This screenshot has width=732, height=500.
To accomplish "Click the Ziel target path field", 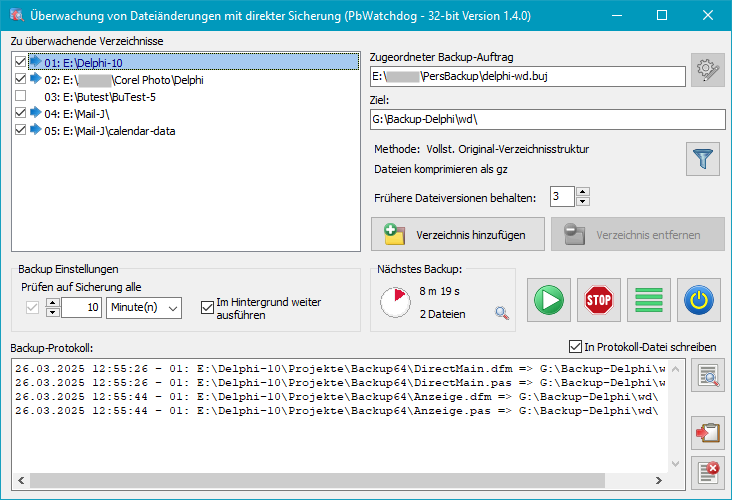I will coord(548,120).
